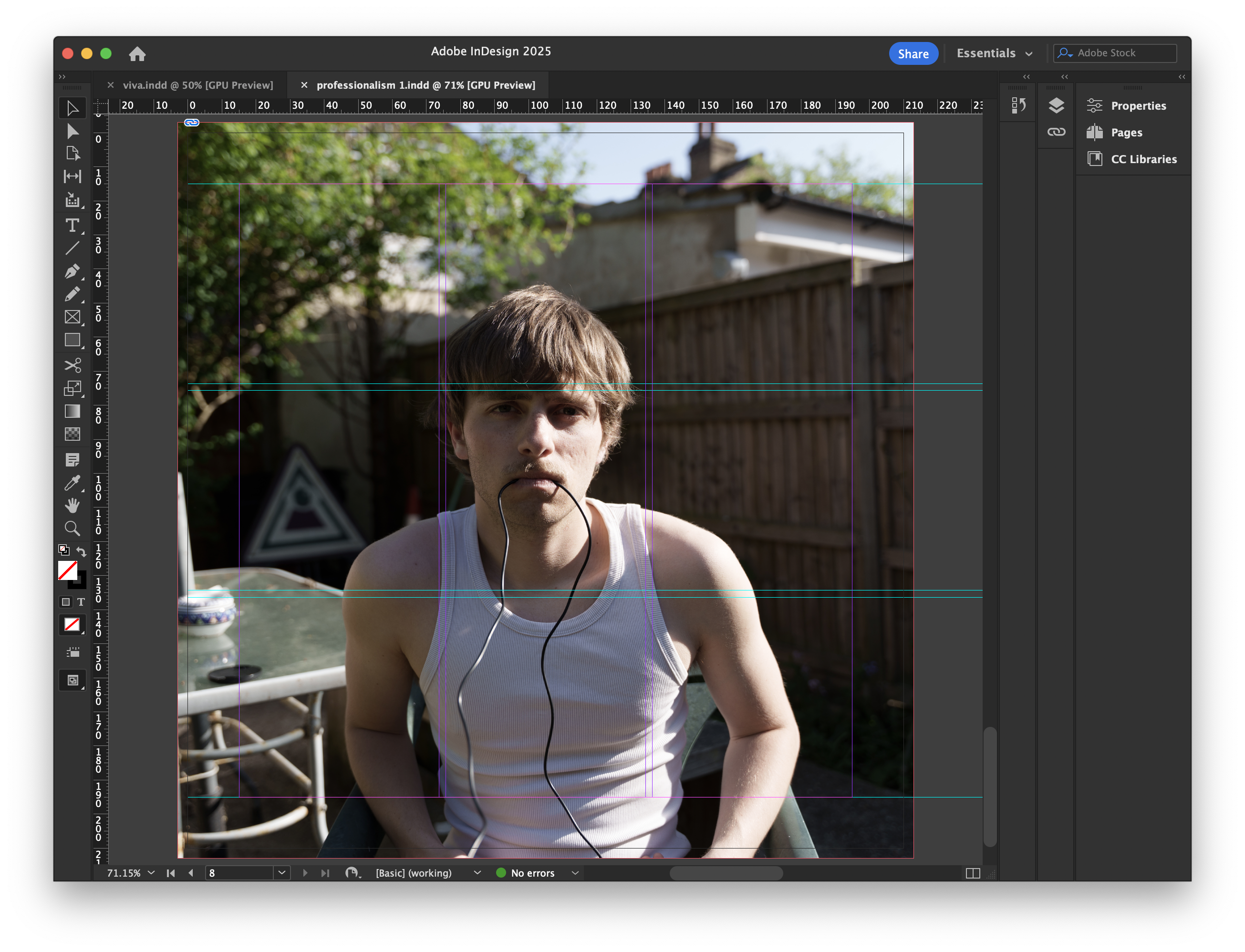This screenshot has height=952, width=1245.
Task: Select the Zoom tool
Action: [73, 528]
